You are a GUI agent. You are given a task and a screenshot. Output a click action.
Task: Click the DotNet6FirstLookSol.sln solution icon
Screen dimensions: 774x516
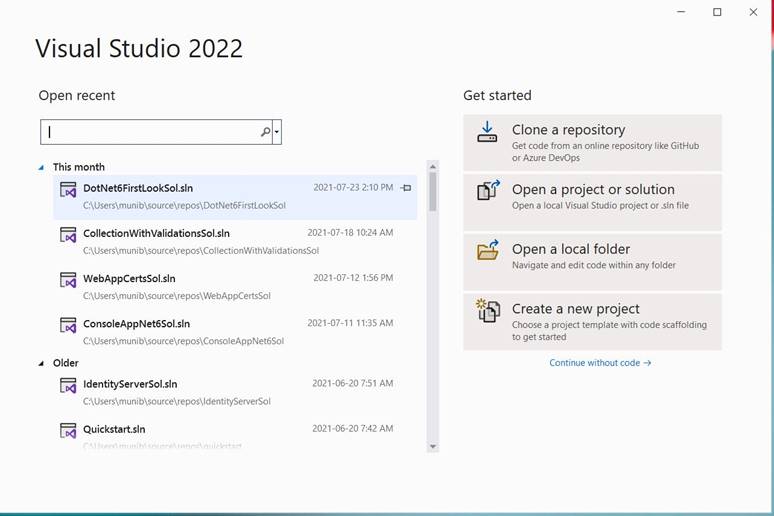point(68,190)
